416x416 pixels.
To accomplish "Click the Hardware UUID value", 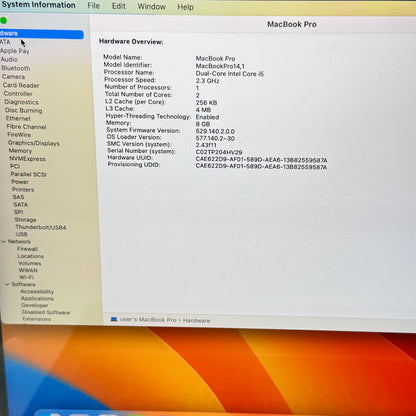I will tap(261, 160).
